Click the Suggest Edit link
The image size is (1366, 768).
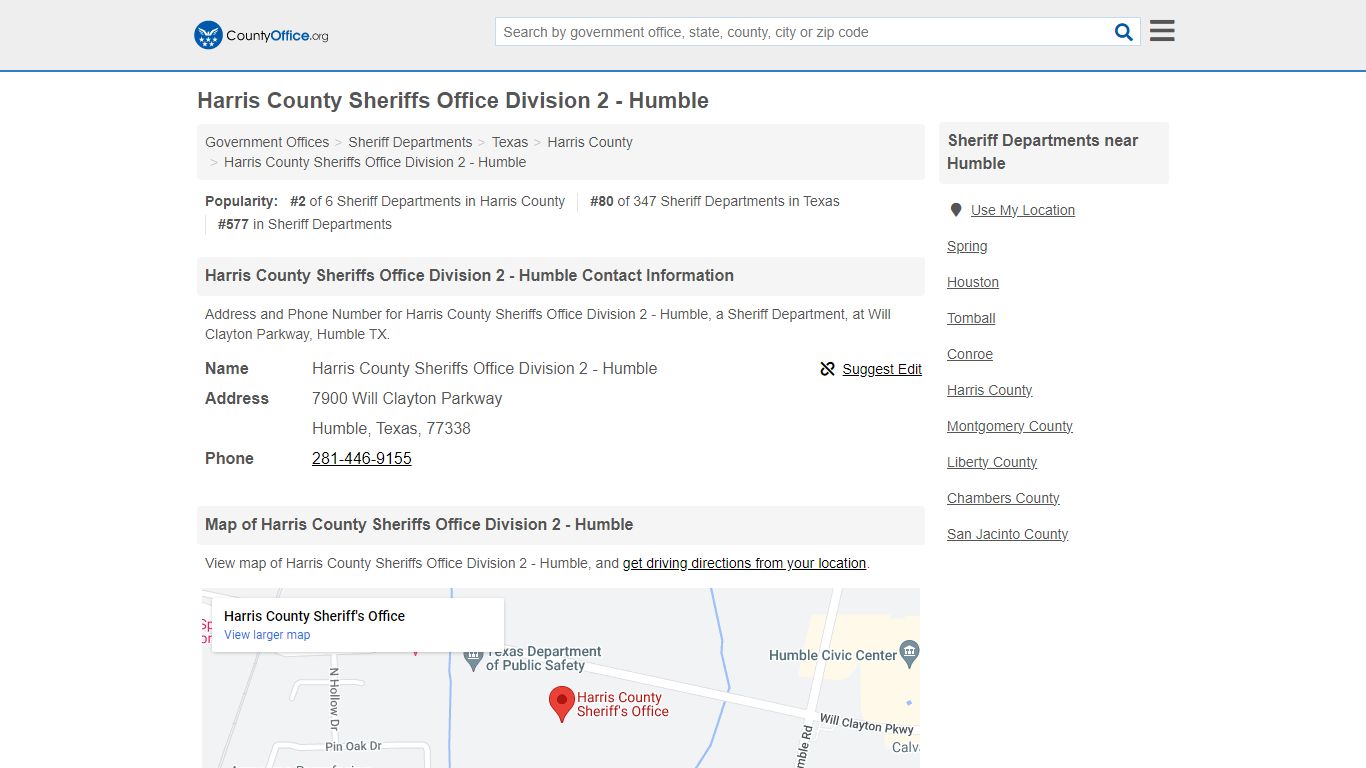[x=882, y=369]
